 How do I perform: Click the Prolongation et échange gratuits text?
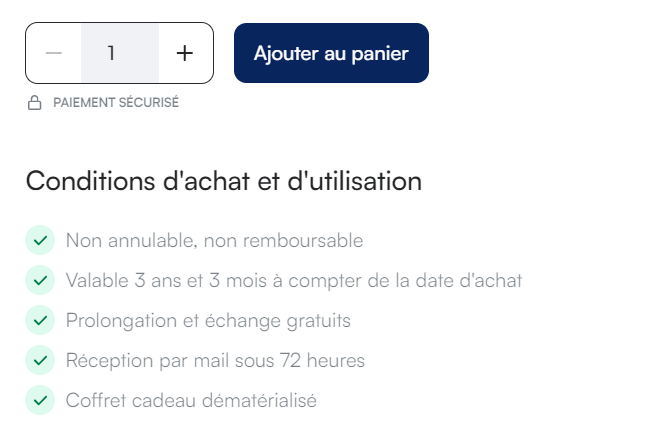pyautogui.click(x=208, y=321)
